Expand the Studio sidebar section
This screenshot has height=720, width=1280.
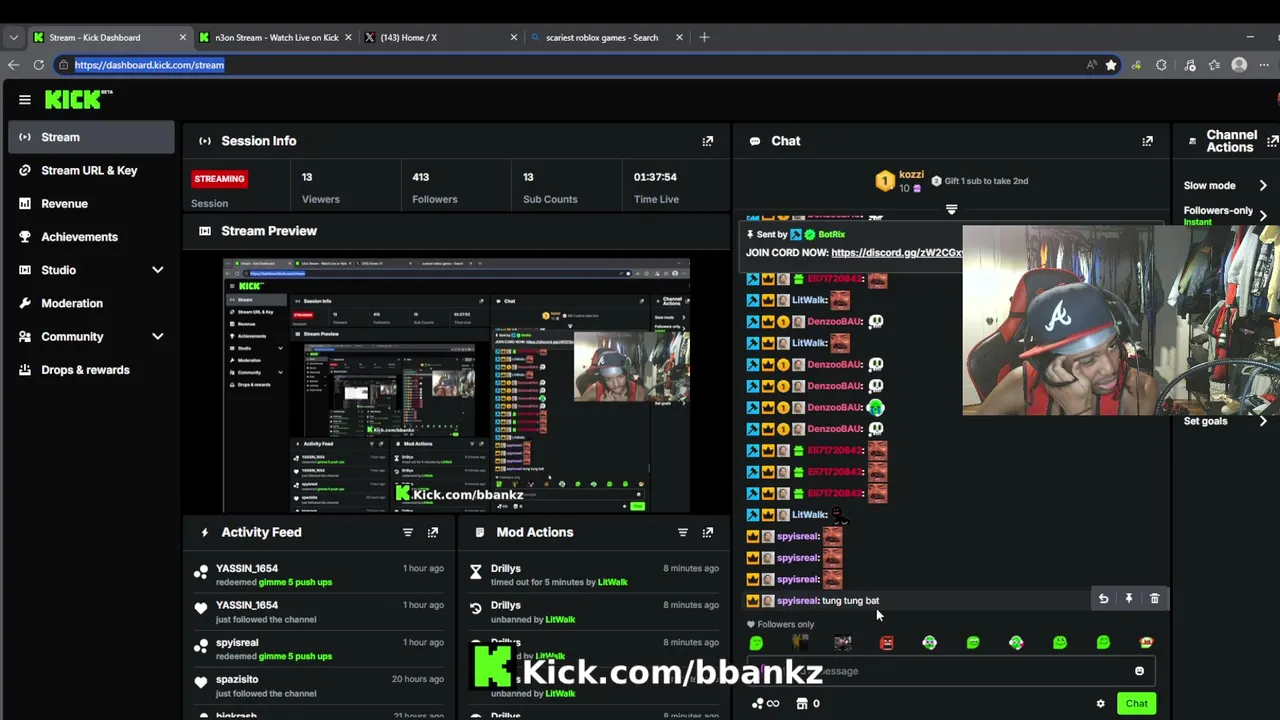coord(157,270)
